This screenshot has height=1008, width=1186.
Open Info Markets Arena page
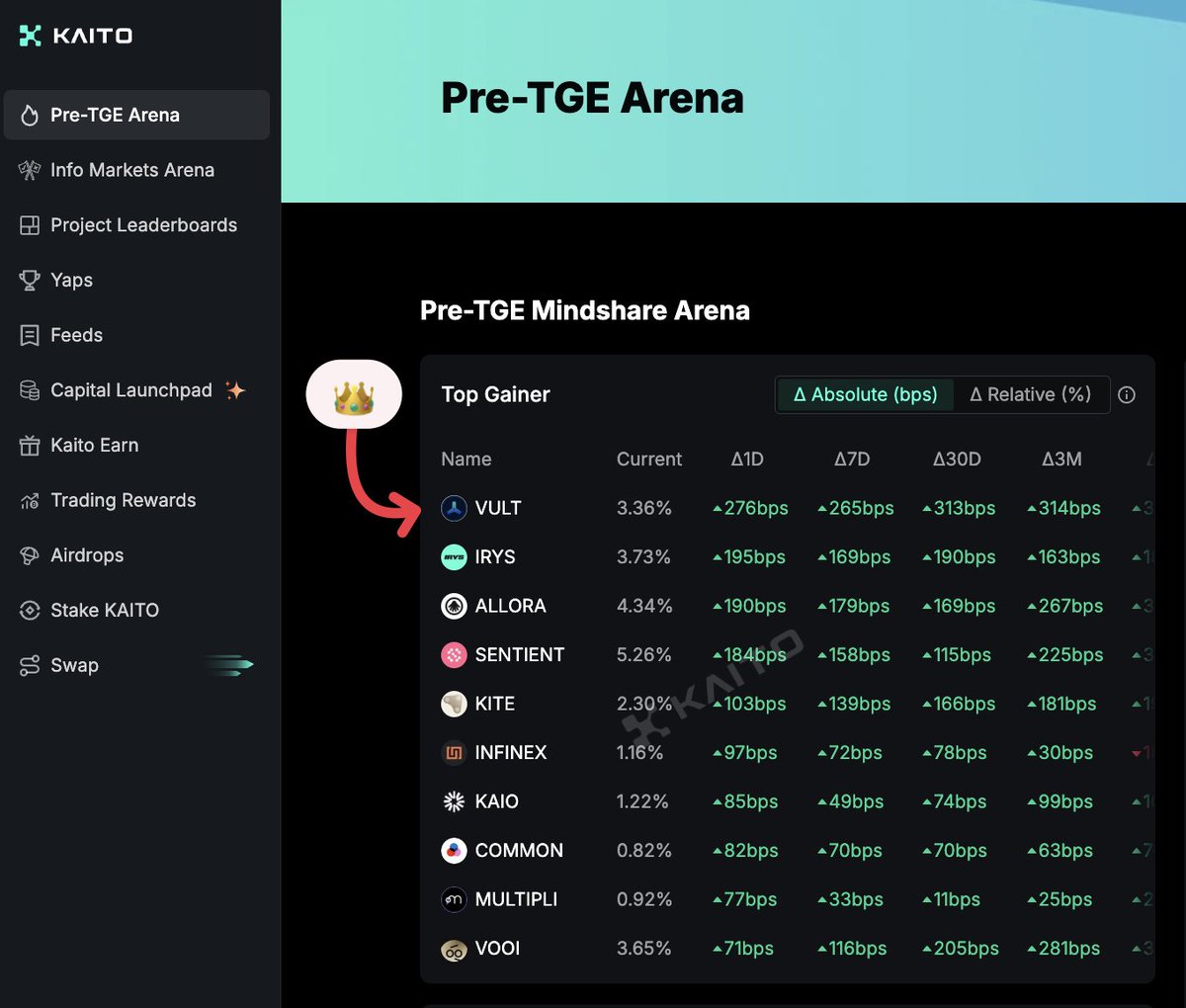(x=131, y=170)
